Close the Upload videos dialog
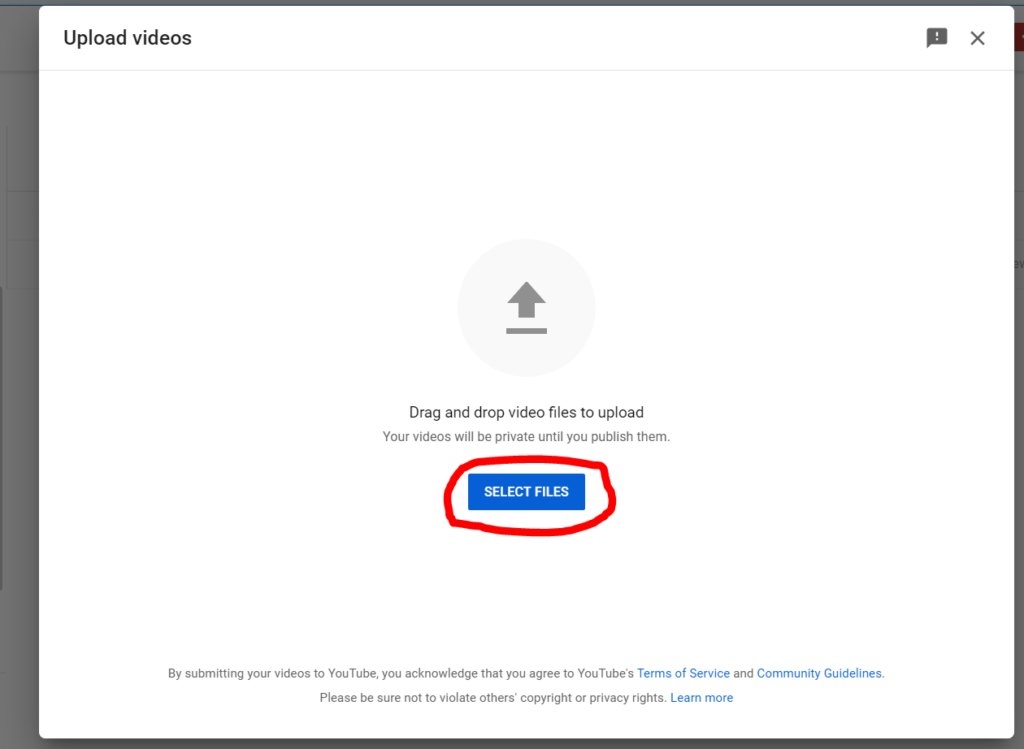 click(977, 39)
